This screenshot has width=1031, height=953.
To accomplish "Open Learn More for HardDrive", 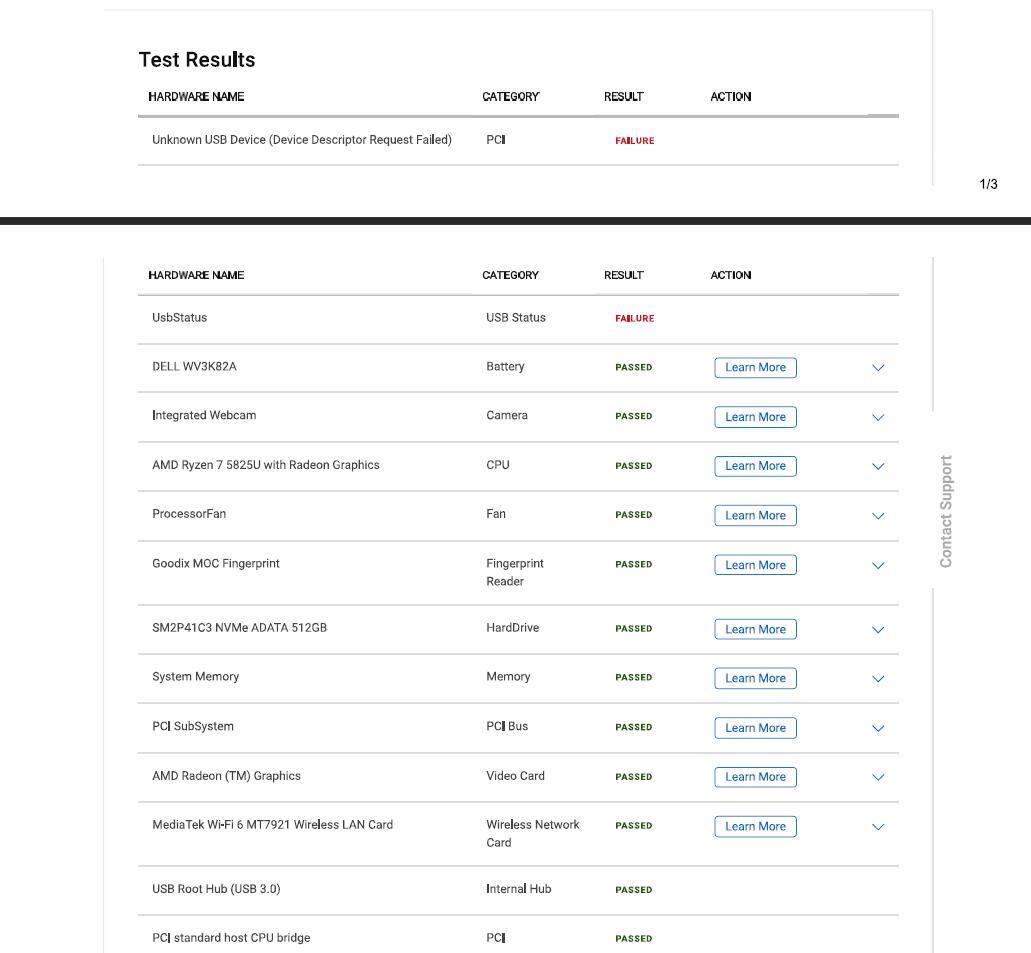I will (755, 629).
